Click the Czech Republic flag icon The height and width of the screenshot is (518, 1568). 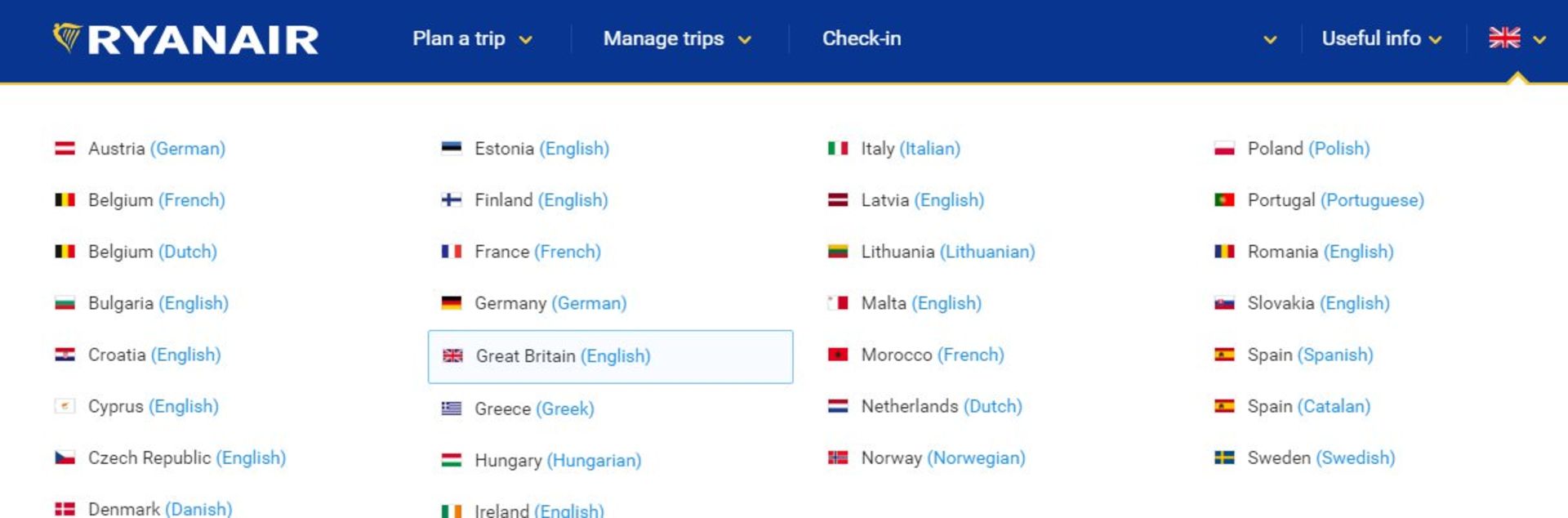coord(65,458)
